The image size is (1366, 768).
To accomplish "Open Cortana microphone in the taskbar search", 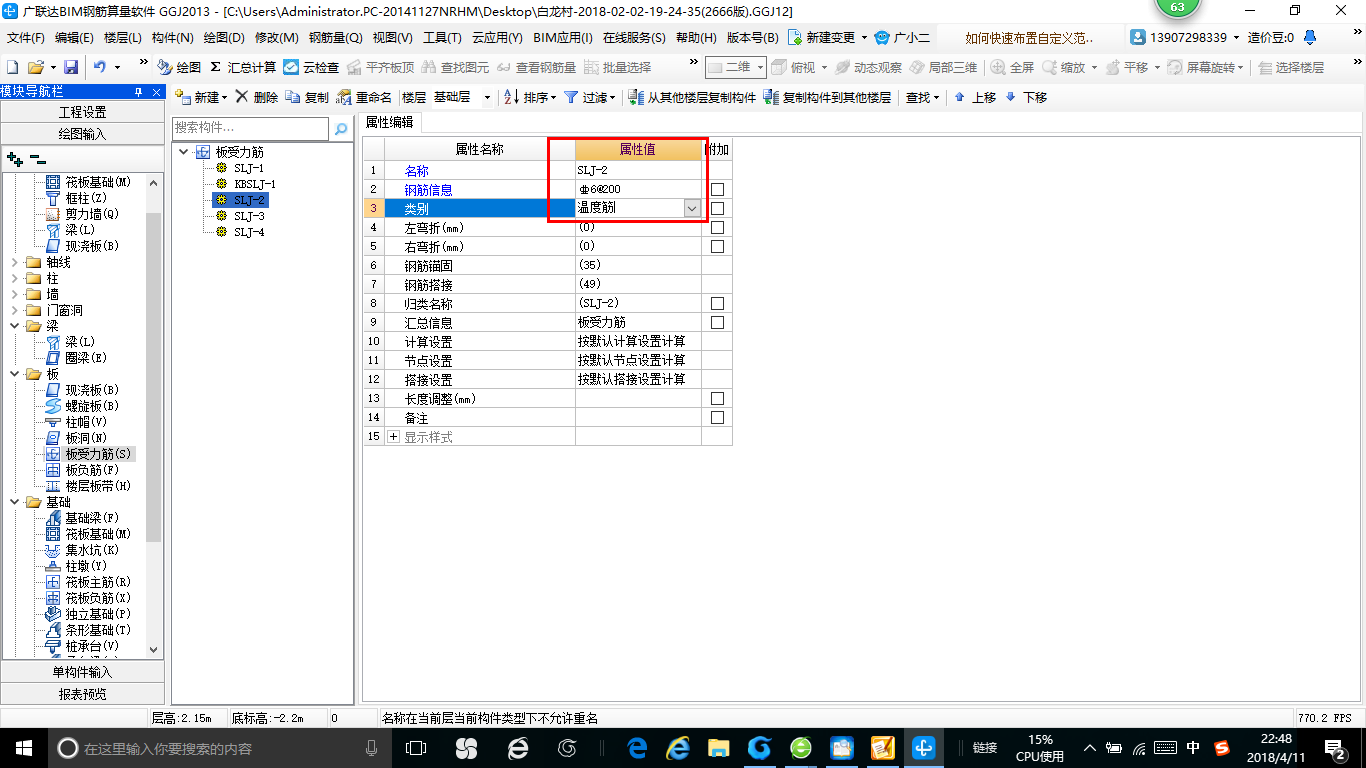I will pos(371,748).
